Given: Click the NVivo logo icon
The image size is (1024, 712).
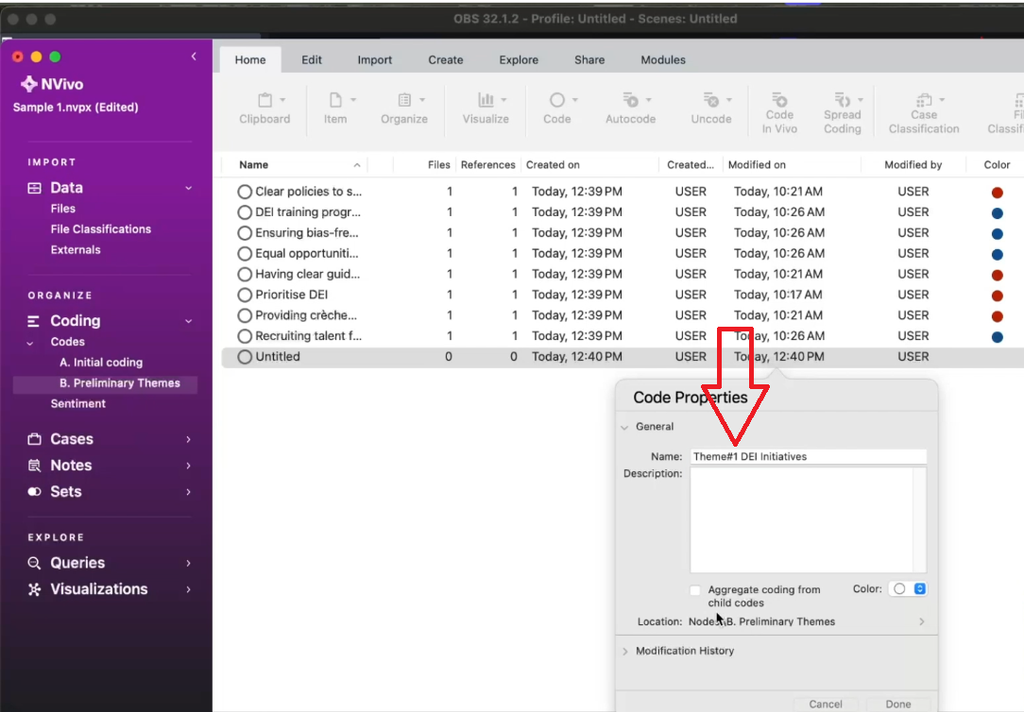Looking at the screenshot, I should click(x=29, y=84).
